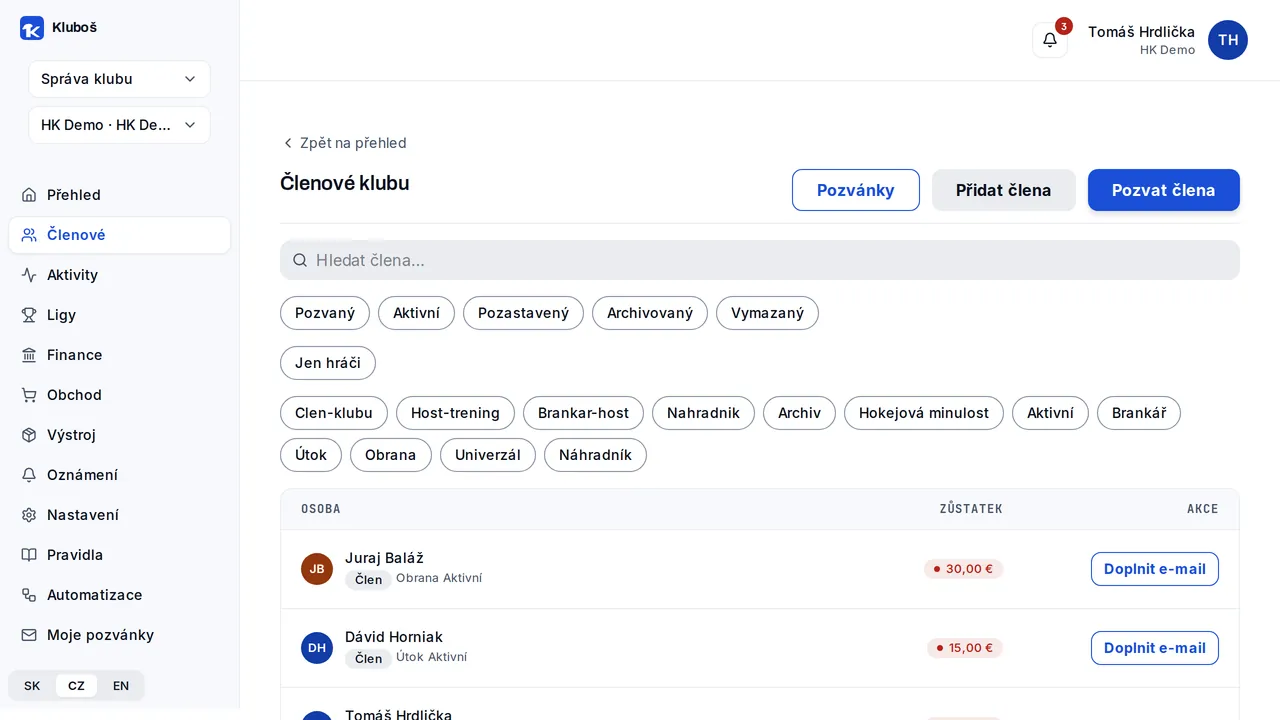Image resolution: width=1280 pixels, height=720 pixels.
Task: Click the Moje pozvánky envelope icon
Action: click(x=29, y=635)
